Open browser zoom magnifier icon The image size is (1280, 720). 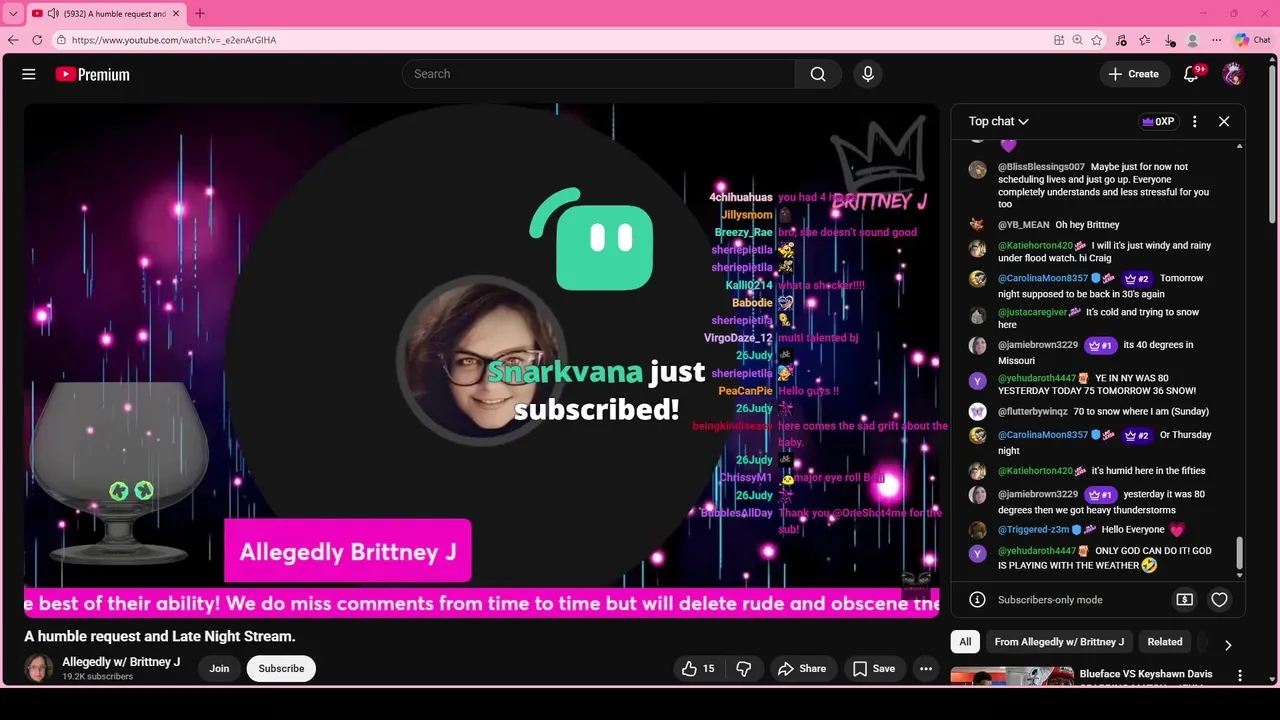(x=1077, y=40)
